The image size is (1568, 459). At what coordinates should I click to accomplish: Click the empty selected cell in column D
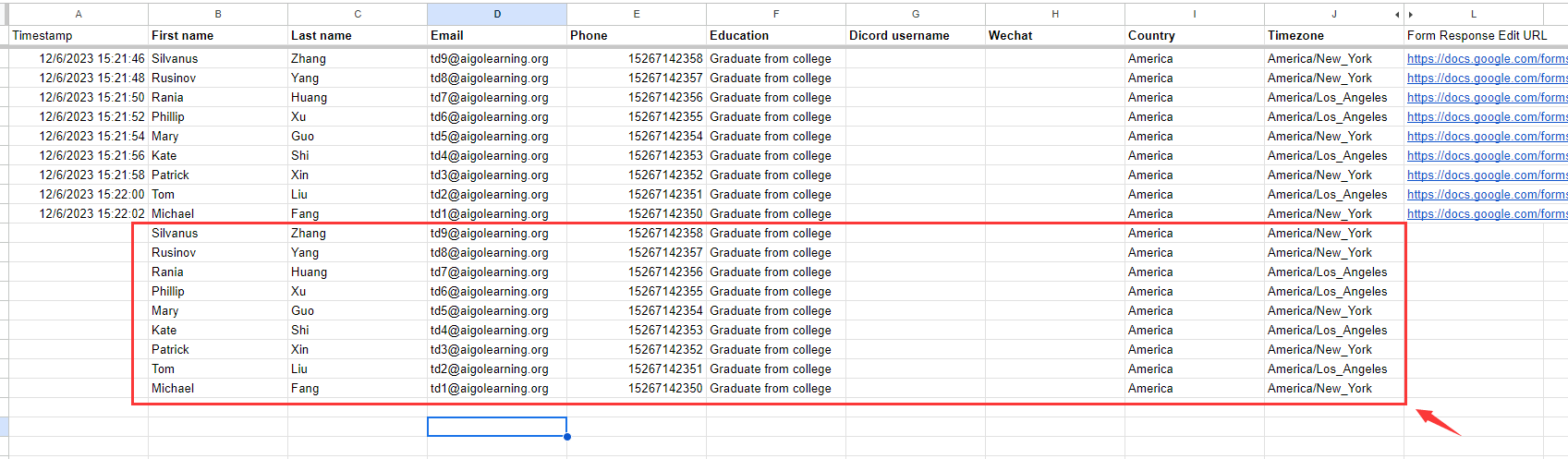tap(496, 427)
